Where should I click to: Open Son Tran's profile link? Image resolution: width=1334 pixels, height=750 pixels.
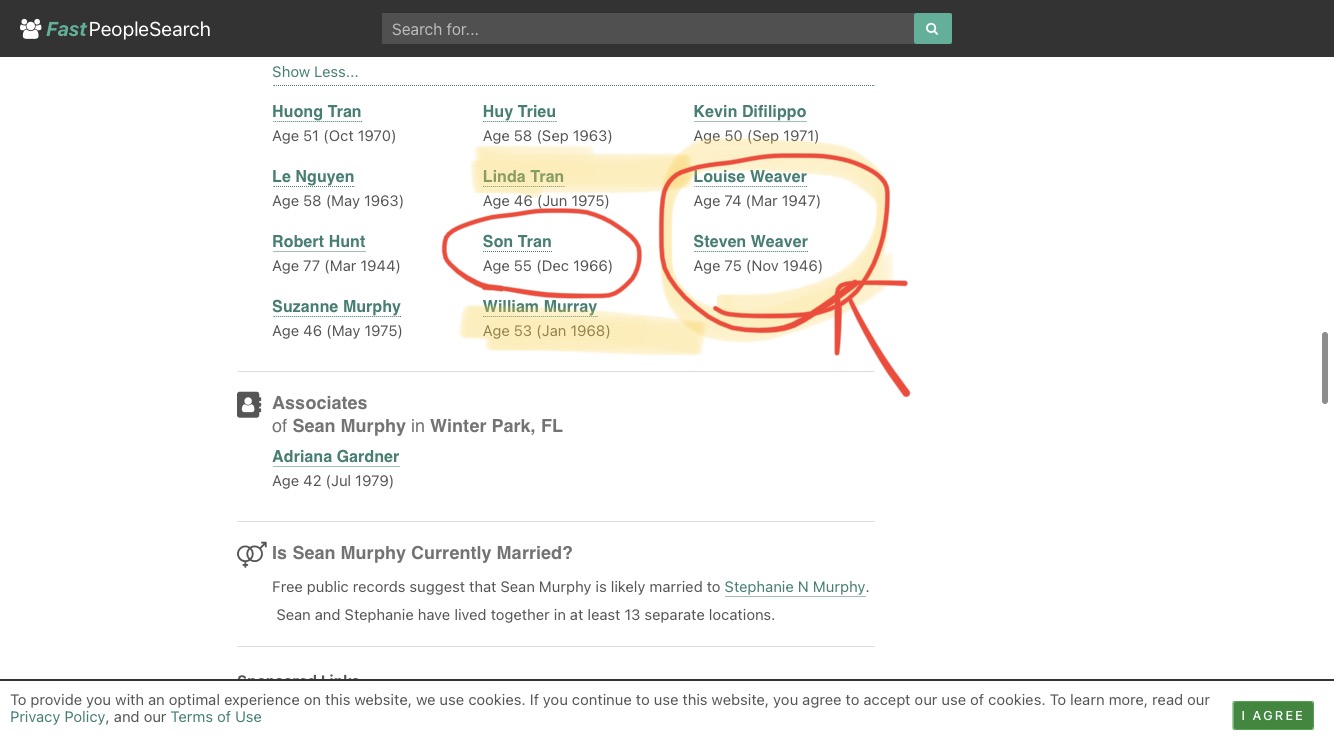(517, 242)
